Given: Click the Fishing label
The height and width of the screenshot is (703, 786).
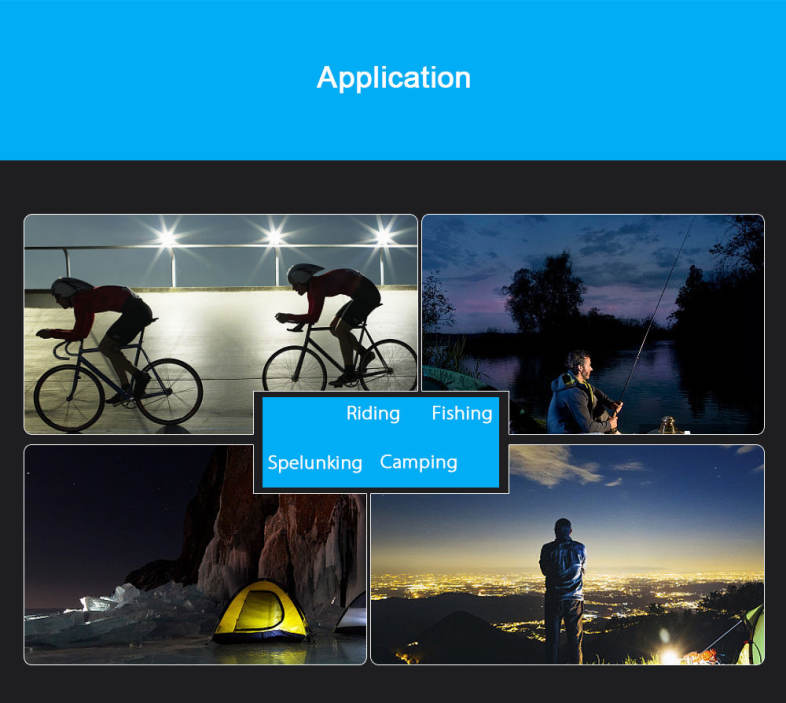Looking at the screenshot, I should [461, 413].
